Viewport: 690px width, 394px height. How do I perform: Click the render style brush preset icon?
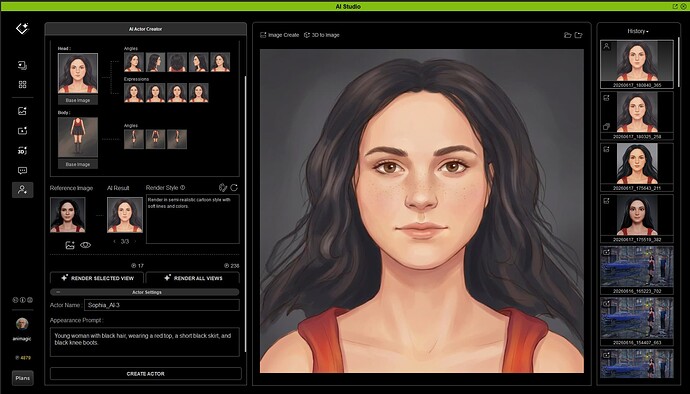223,188
